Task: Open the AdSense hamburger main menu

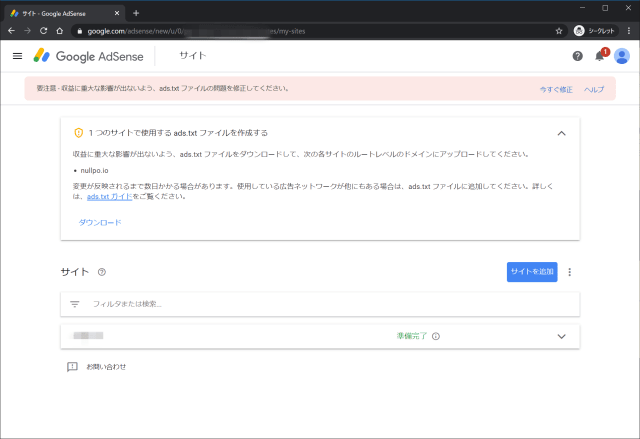Action: (x=18, y=56)
